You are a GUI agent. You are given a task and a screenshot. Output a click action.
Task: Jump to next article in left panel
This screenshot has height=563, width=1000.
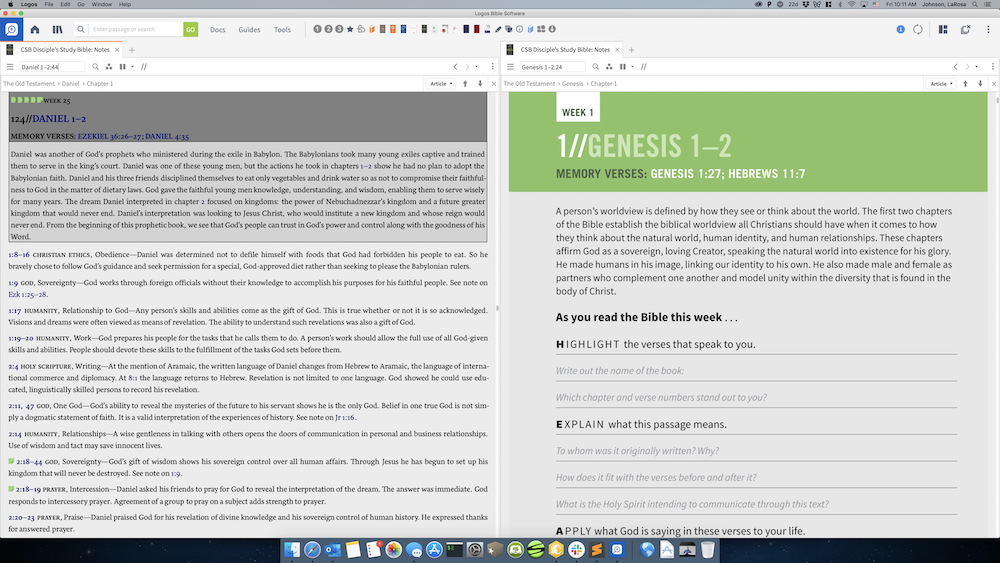[480, 84]
